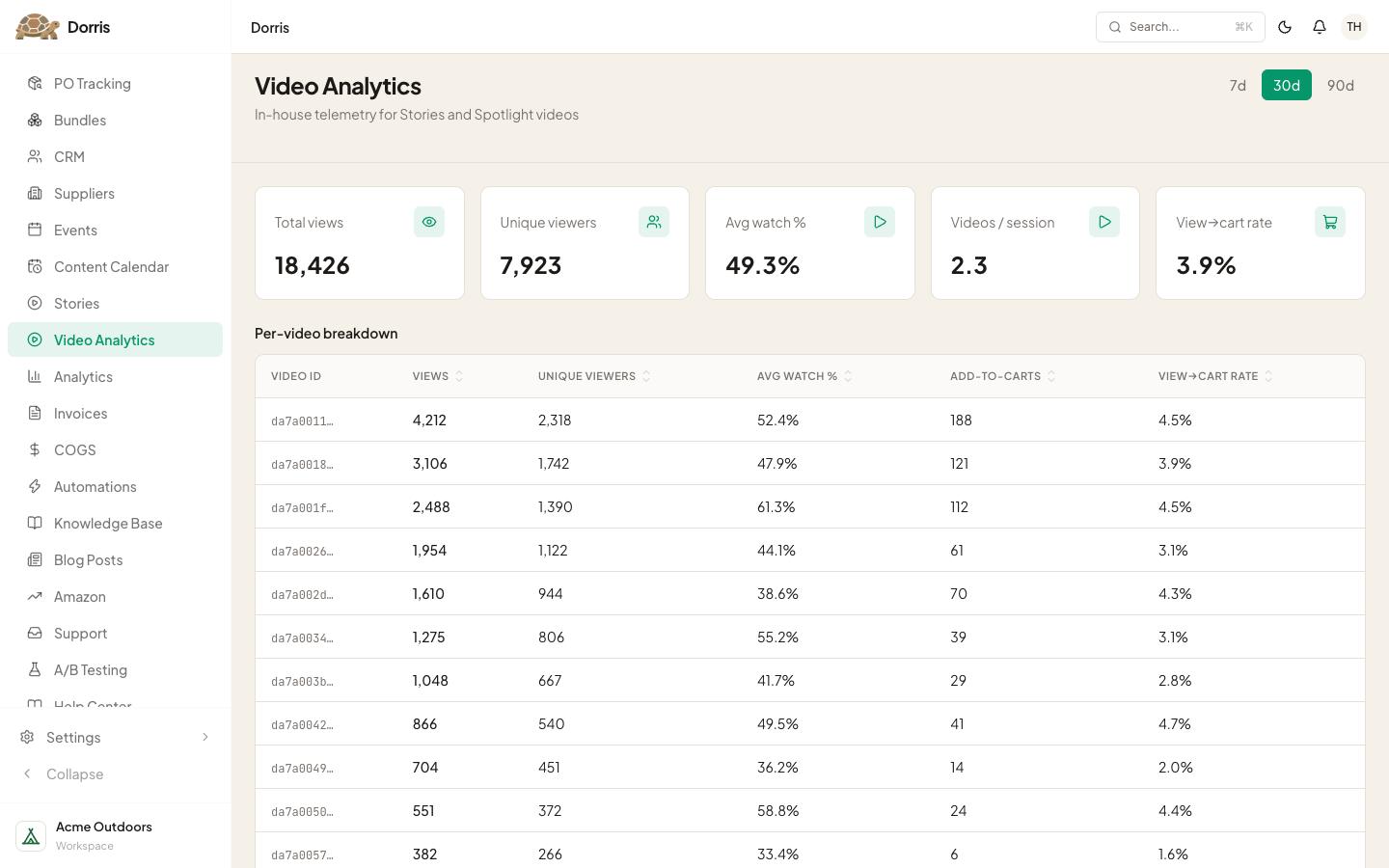Click the Unique viewers people icon
The image size is (1389, 868).
click(654, 222)
